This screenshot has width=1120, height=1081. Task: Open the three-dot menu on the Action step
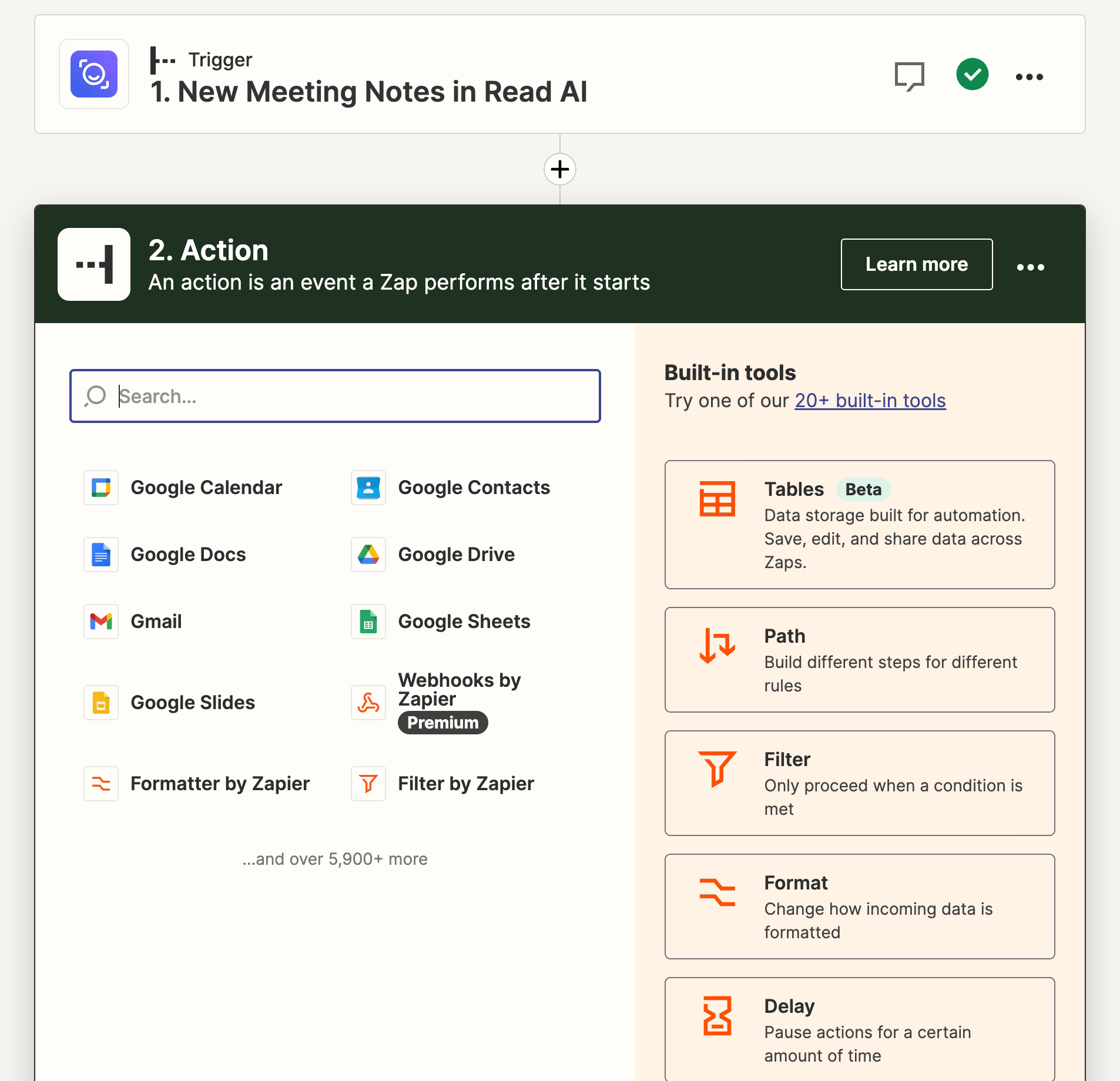tap(1030, 267)
